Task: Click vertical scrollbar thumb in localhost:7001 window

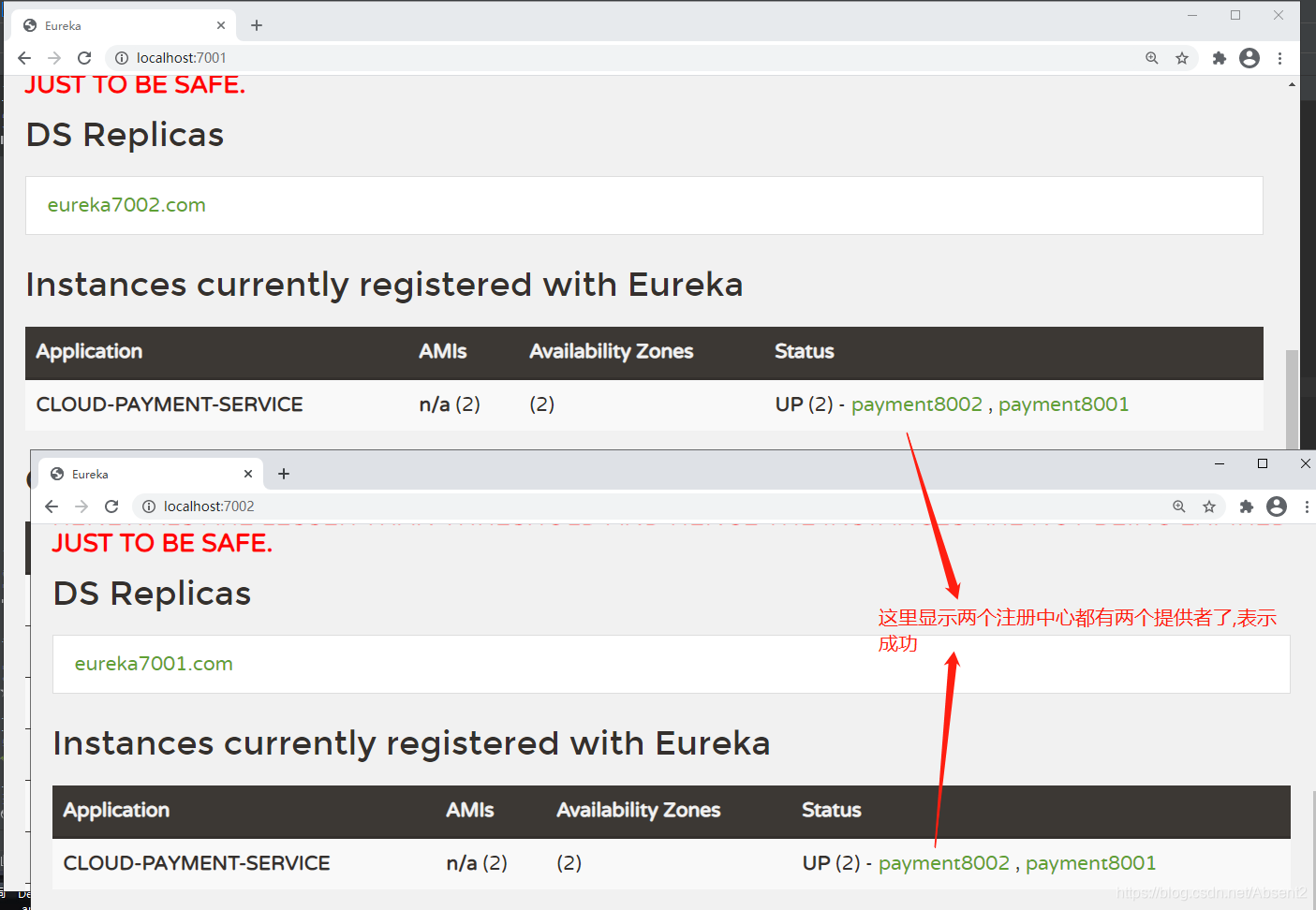Action: 1292,399
